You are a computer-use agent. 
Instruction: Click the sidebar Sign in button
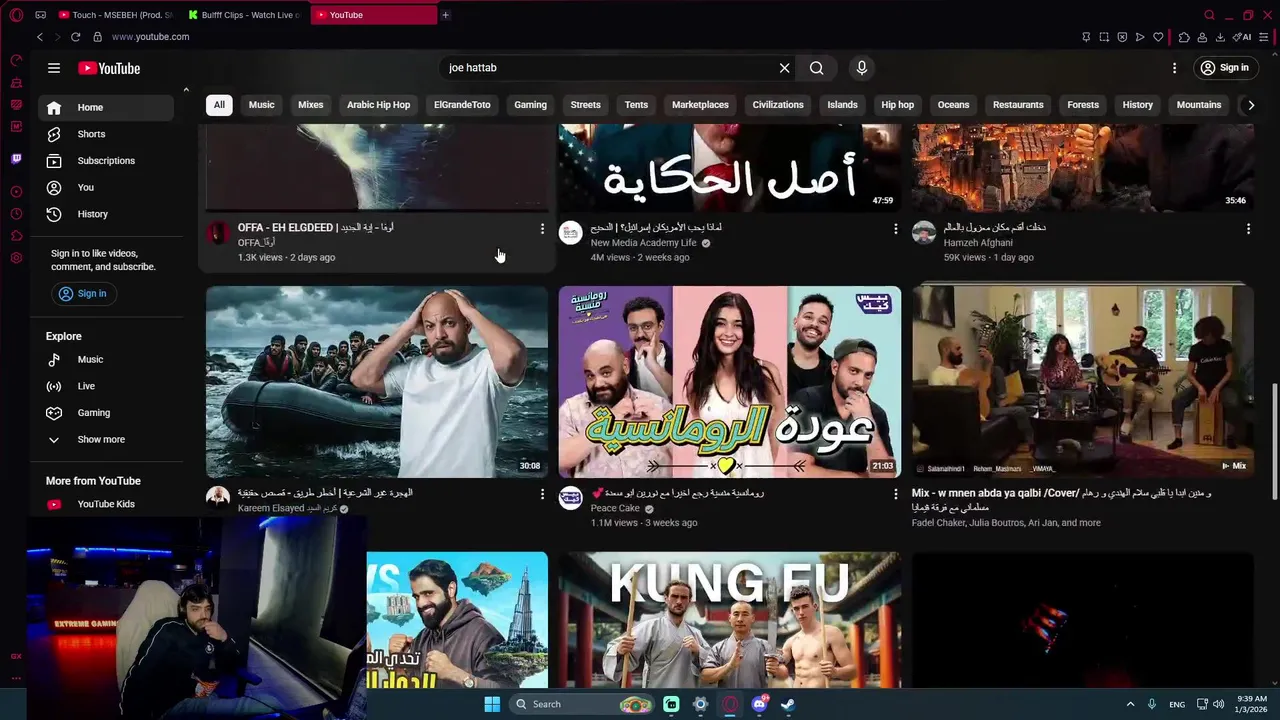84,293
